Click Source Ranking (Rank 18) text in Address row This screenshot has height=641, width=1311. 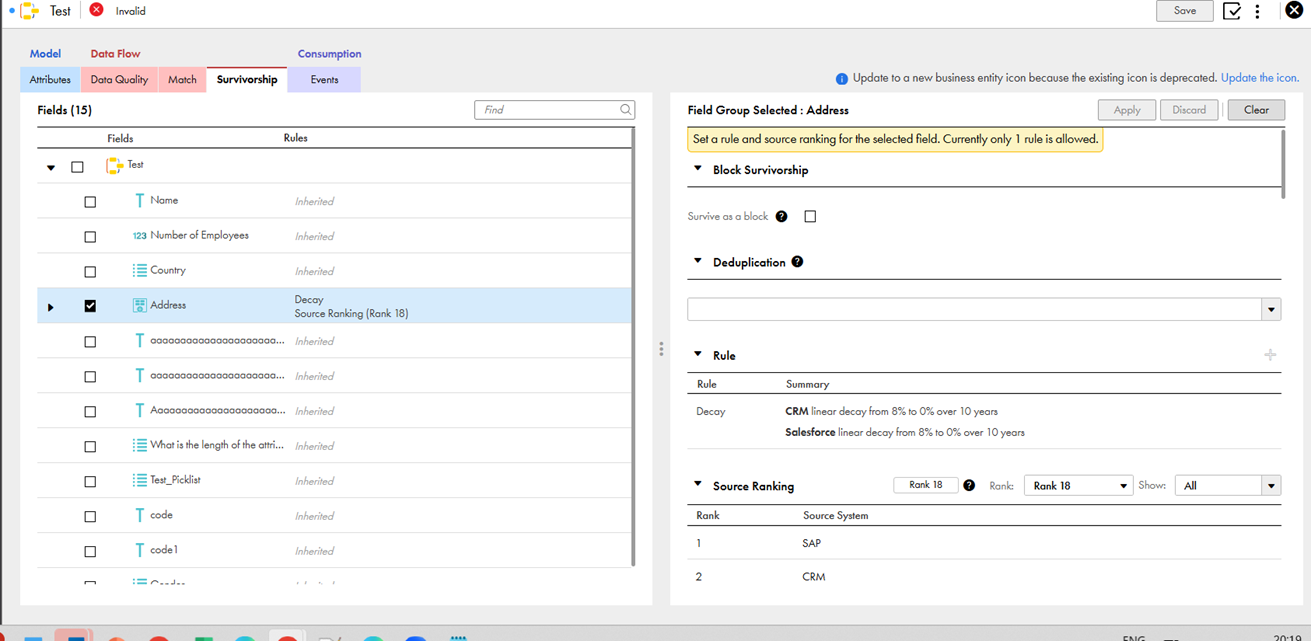pyautogui.click(x=351, y=314)
